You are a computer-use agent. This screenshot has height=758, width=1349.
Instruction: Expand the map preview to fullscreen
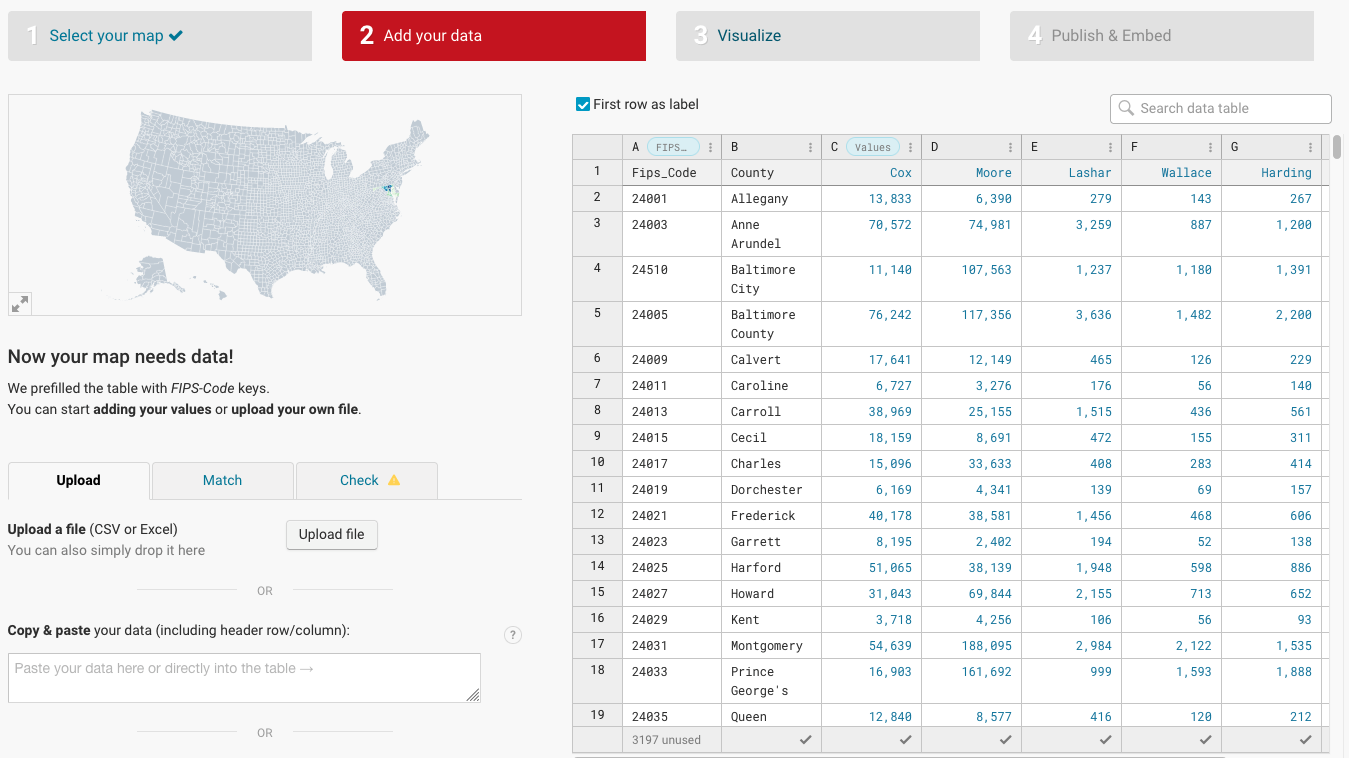20,302
